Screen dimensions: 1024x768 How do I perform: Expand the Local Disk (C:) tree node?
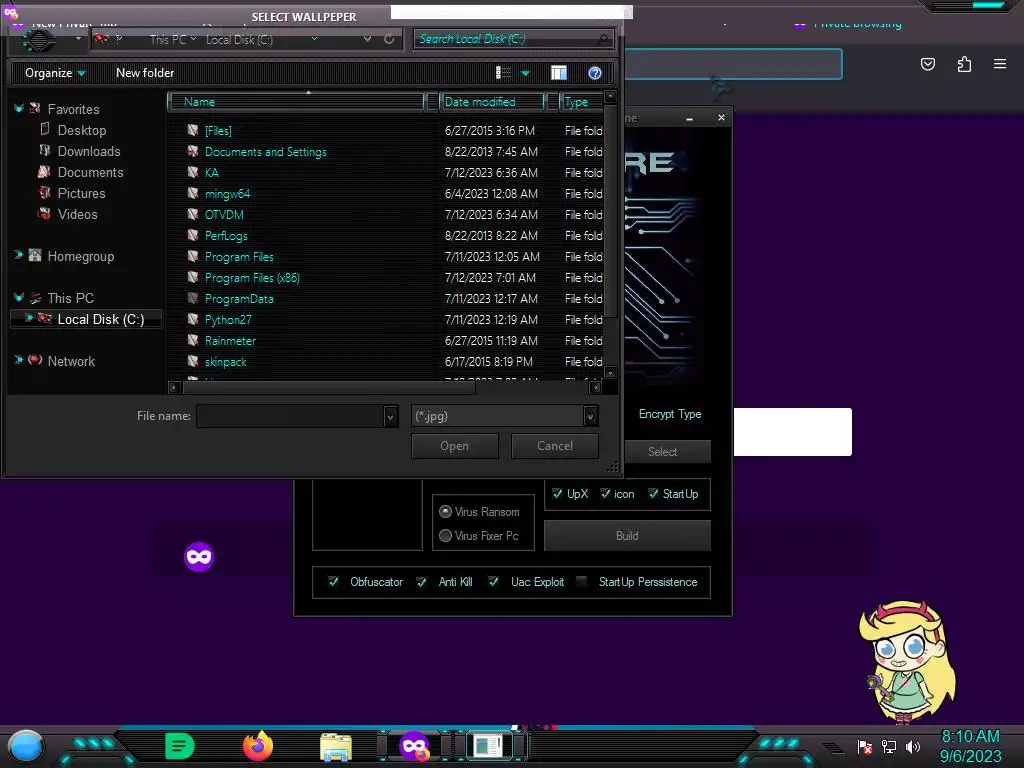(x=28, y=318)
